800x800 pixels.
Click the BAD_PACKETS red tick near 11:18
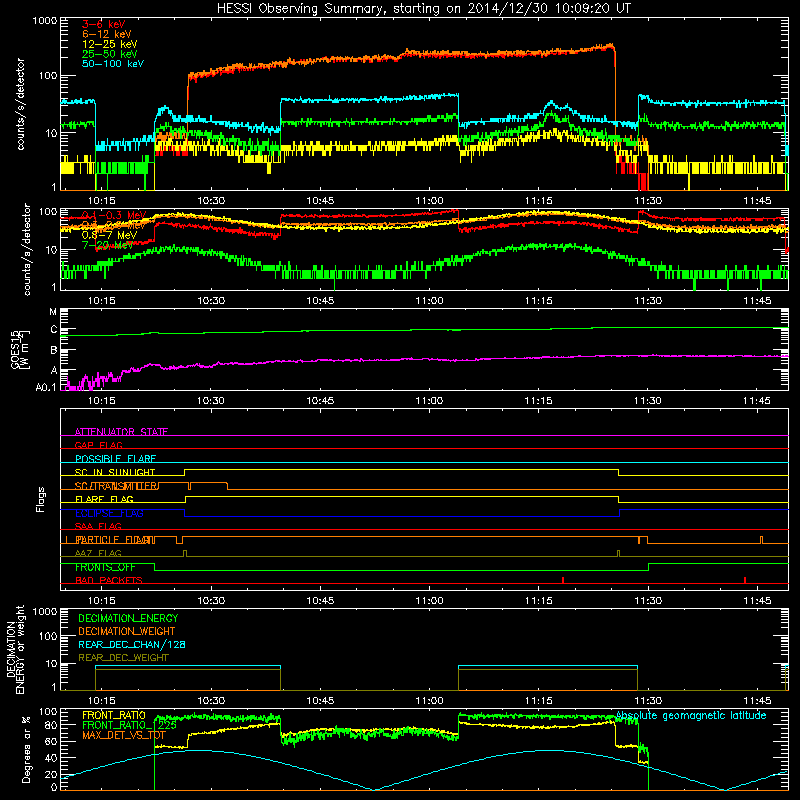pos(563,580)
